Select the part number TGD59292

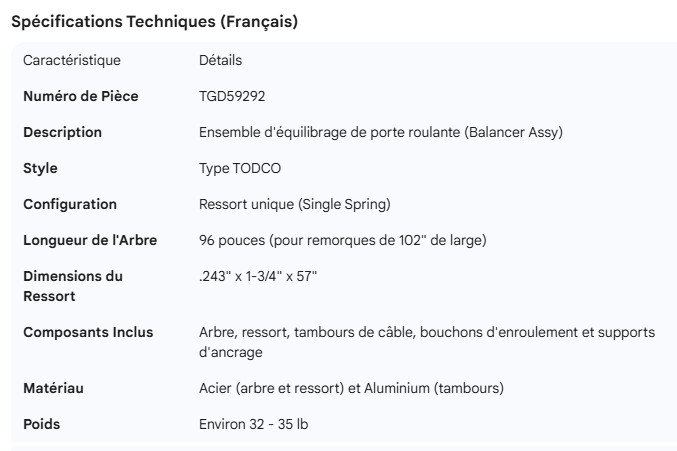click(x=232, y=96)
